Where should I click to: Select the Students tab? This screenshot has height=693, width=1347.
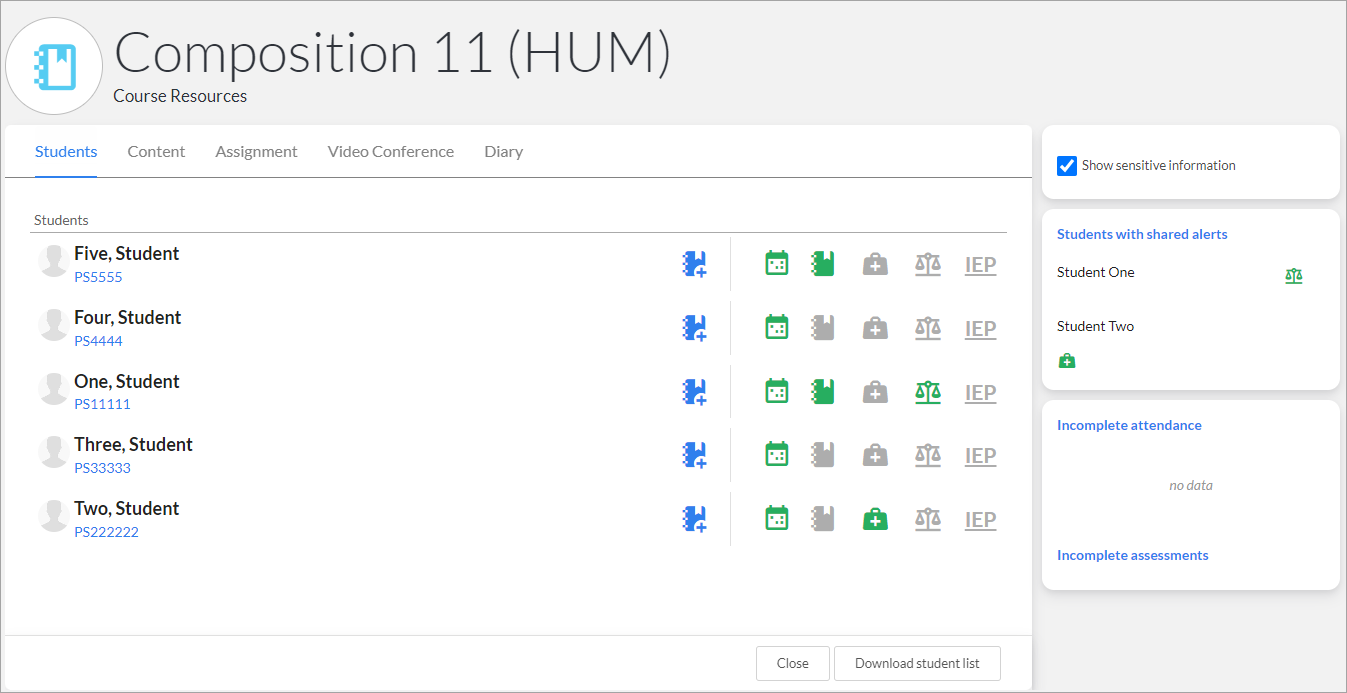point(66,152)
